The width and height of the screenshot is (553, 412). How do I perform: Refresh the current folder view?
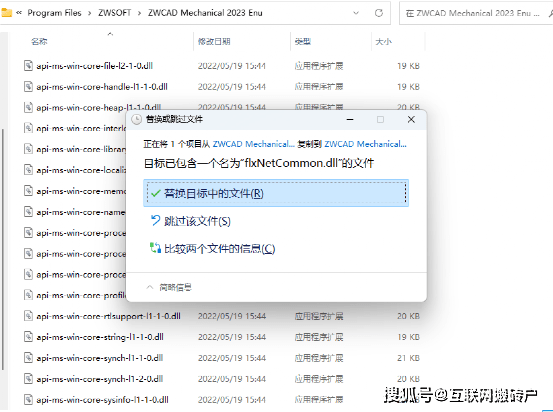pos(379,13)
